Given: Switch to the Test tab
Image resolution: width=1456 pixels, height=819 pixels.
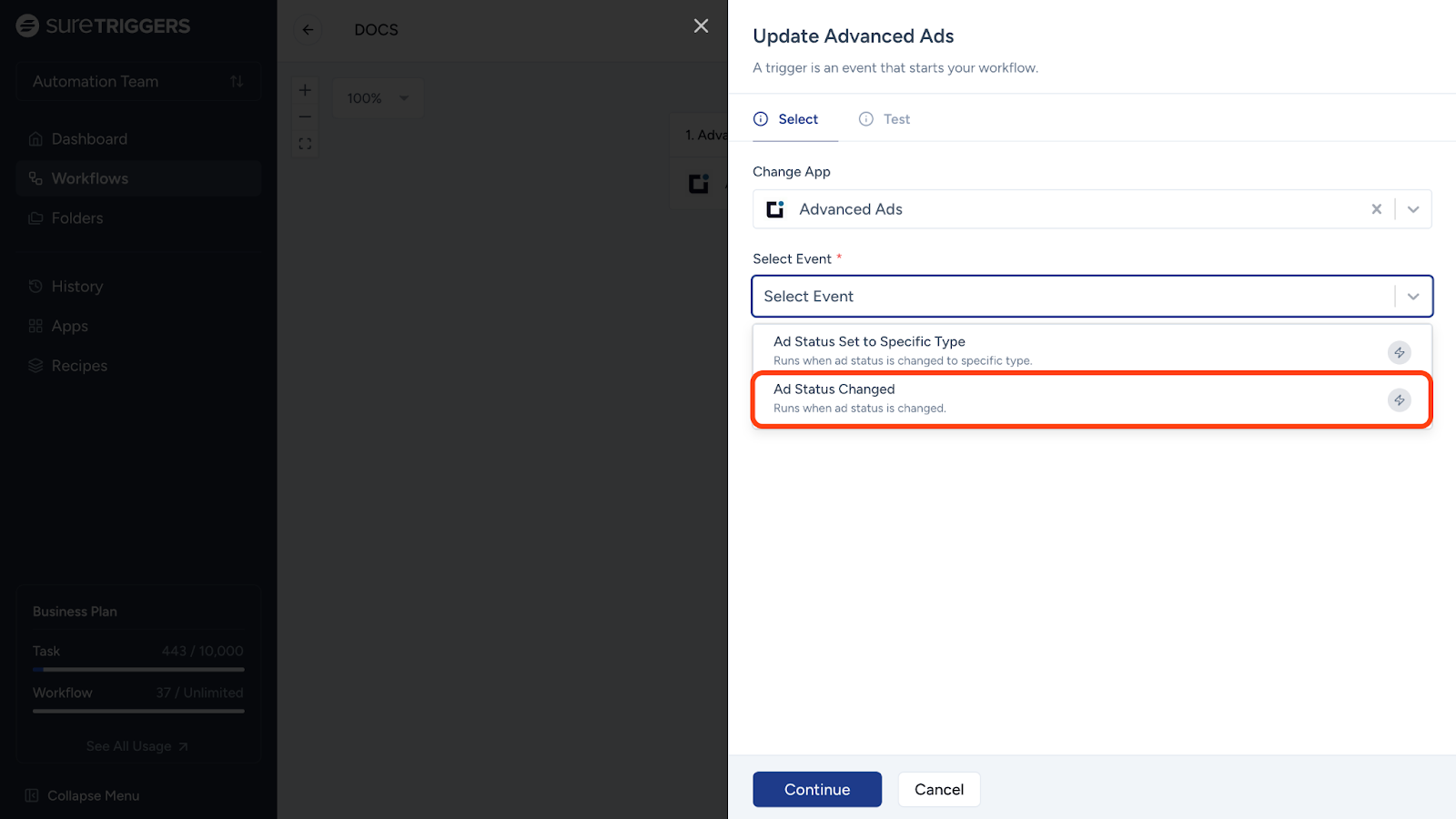Looking at the screenshot, I should [x=885, y=119].
